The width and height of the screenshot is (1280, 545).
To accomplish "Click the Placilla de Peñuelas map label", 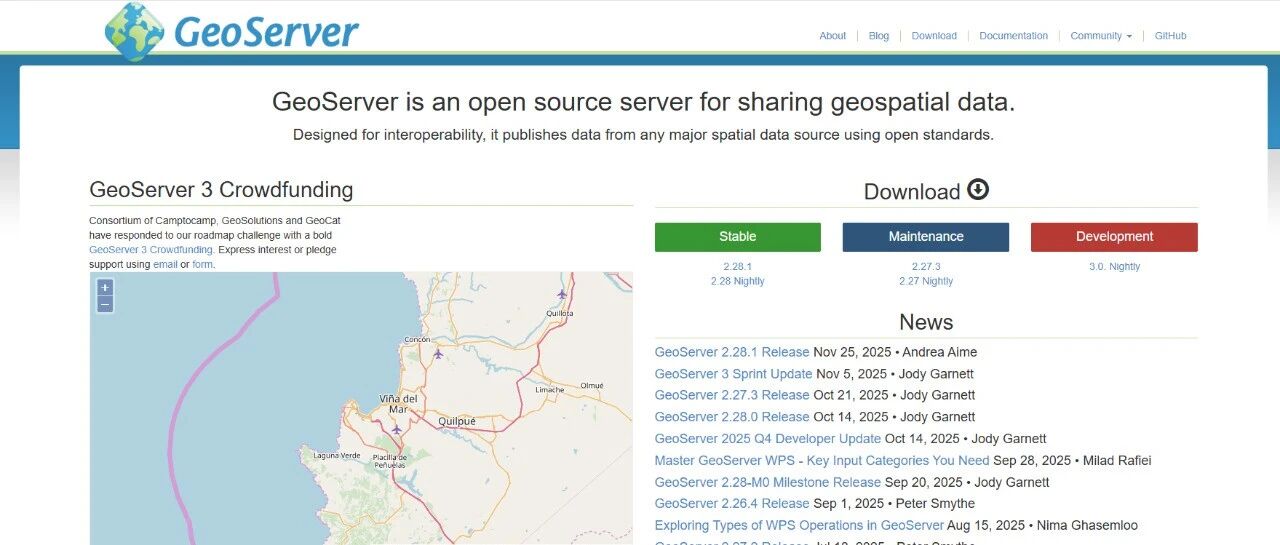I will point(389,461).
